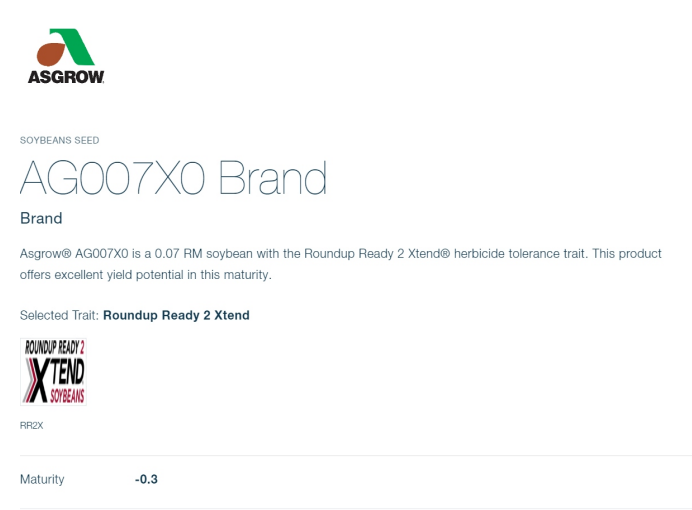Click the -0.3 maturity value
This screenshot has width=692, height=510.
coord(146,479)
